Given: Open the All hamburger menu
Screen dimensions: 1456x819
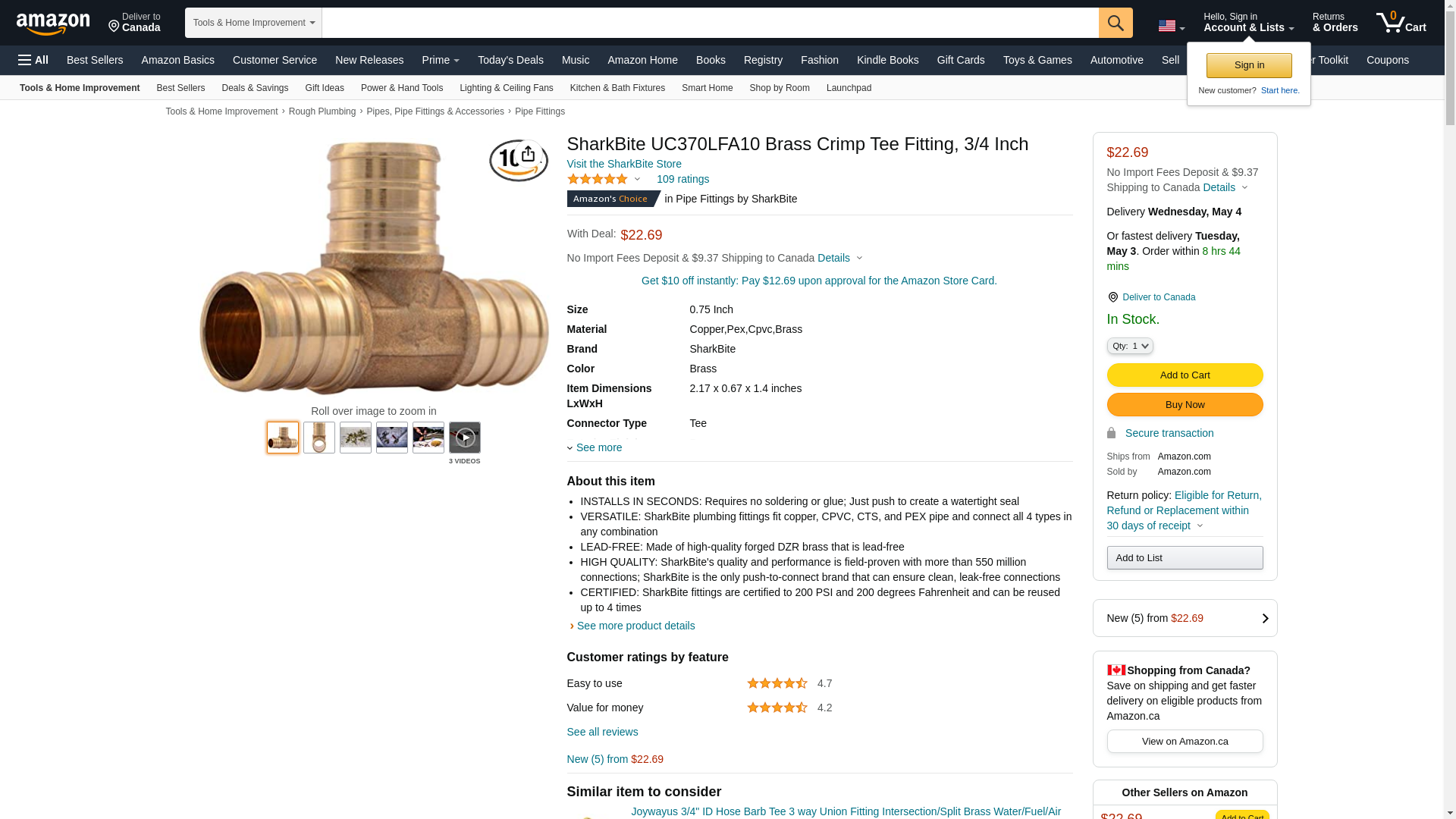Looking at the screenshot, I should point(33,60).
